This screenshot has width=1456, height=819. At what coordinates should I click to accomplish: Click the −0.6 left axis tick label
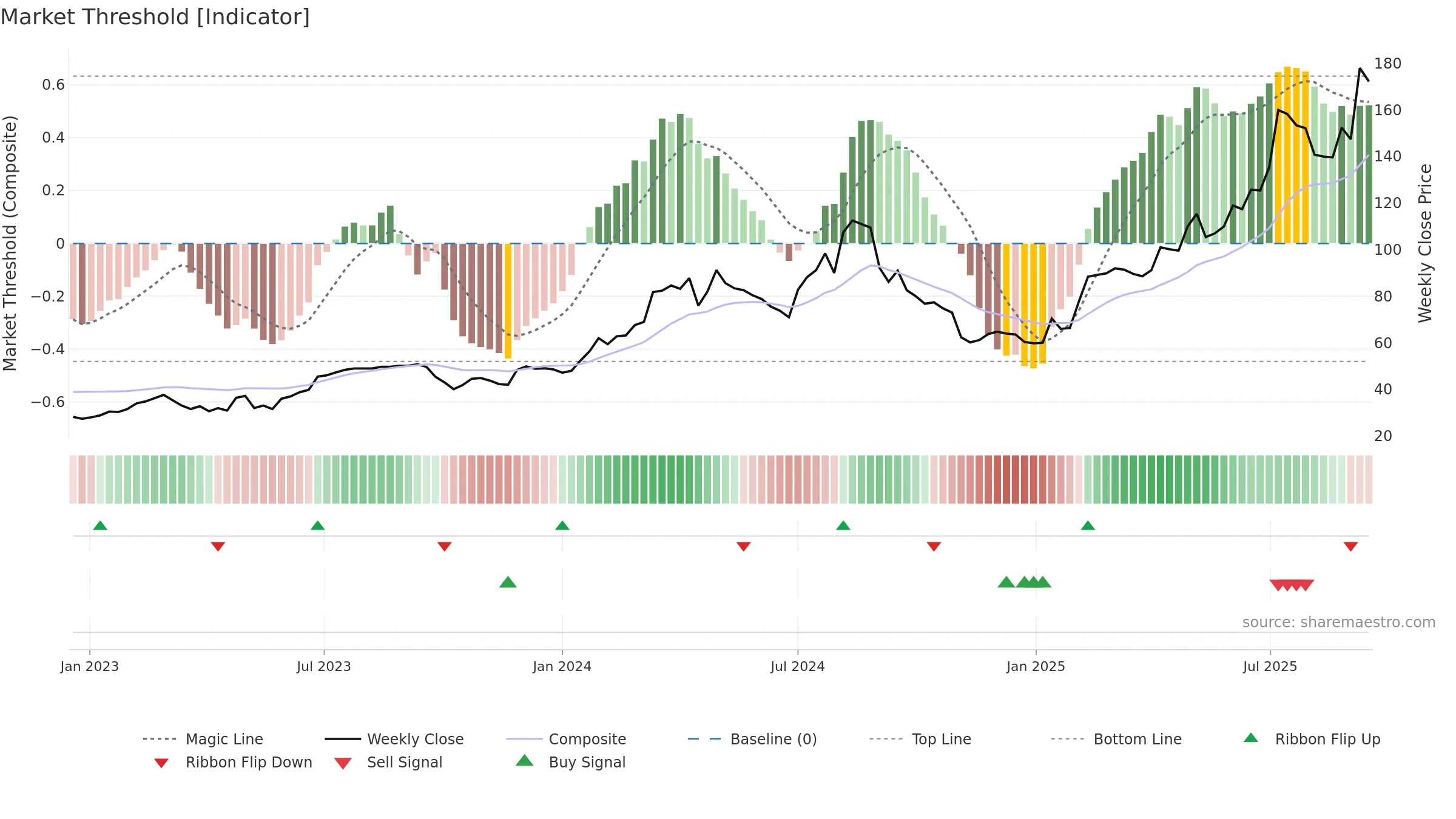click(48, 402)
